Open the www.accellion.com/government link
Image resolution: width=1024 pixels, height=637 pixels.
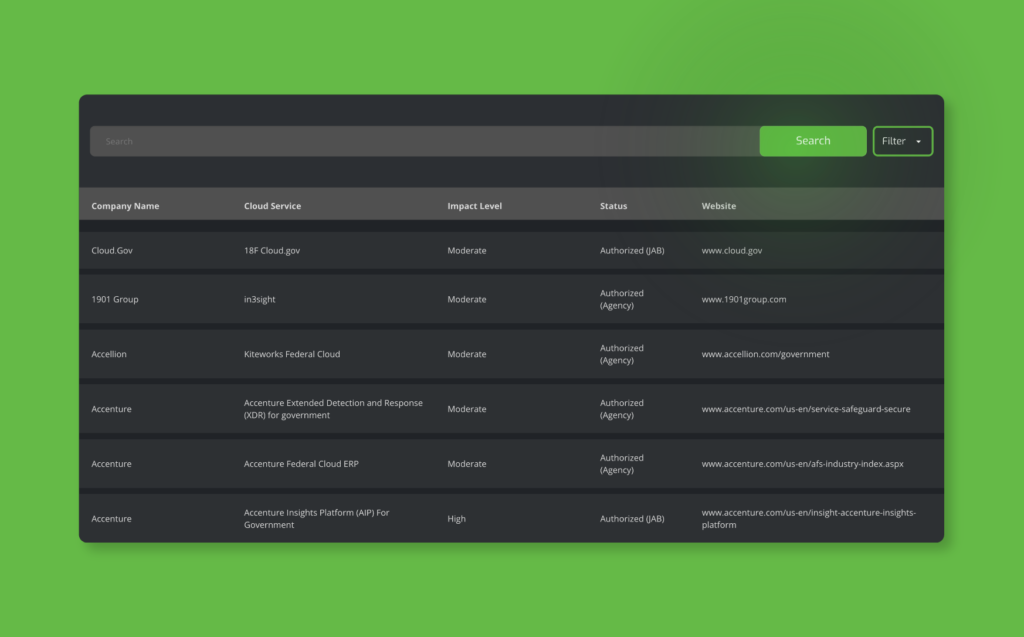(765, 354)
